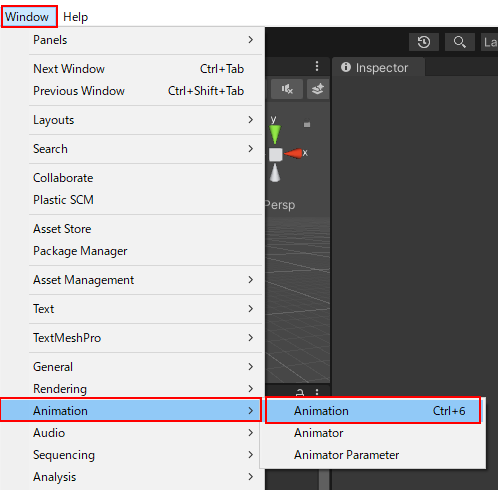Screen dimensions: 498x490
Task: Expand the TextMeshPro submenu
Action: (132, 338)
